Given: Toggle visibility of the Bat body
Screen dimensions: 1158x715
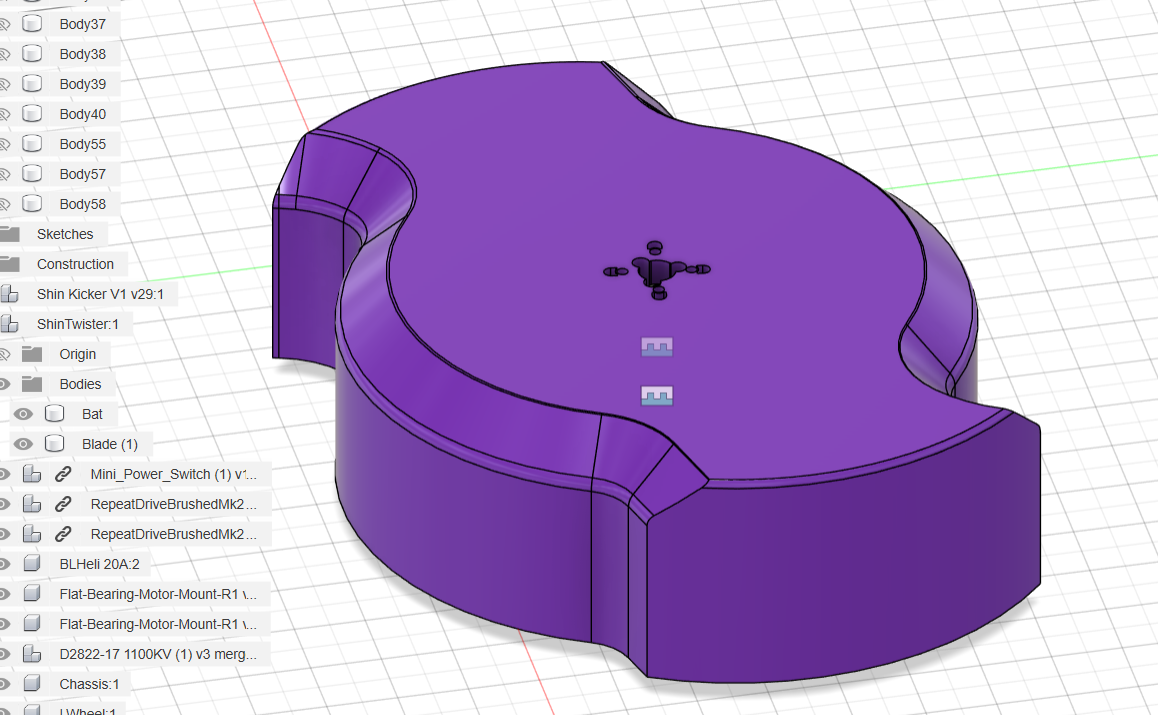Looking at the screenshot, I should click(23, 414).
